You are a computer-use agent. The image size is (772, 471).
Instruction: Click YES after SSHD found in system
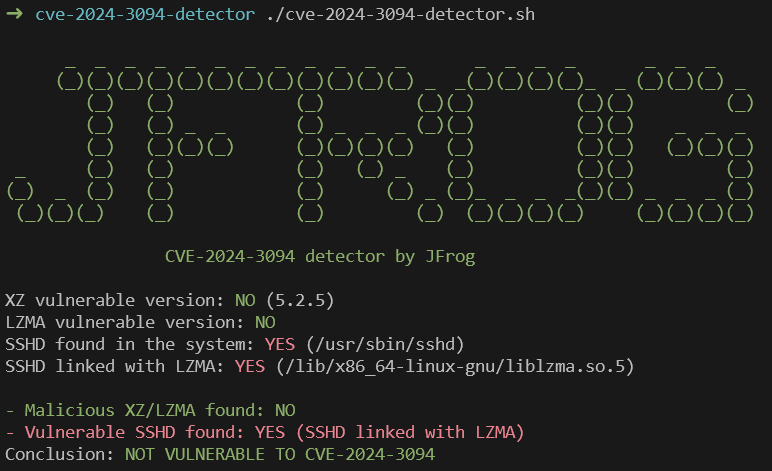click(280, 344)
